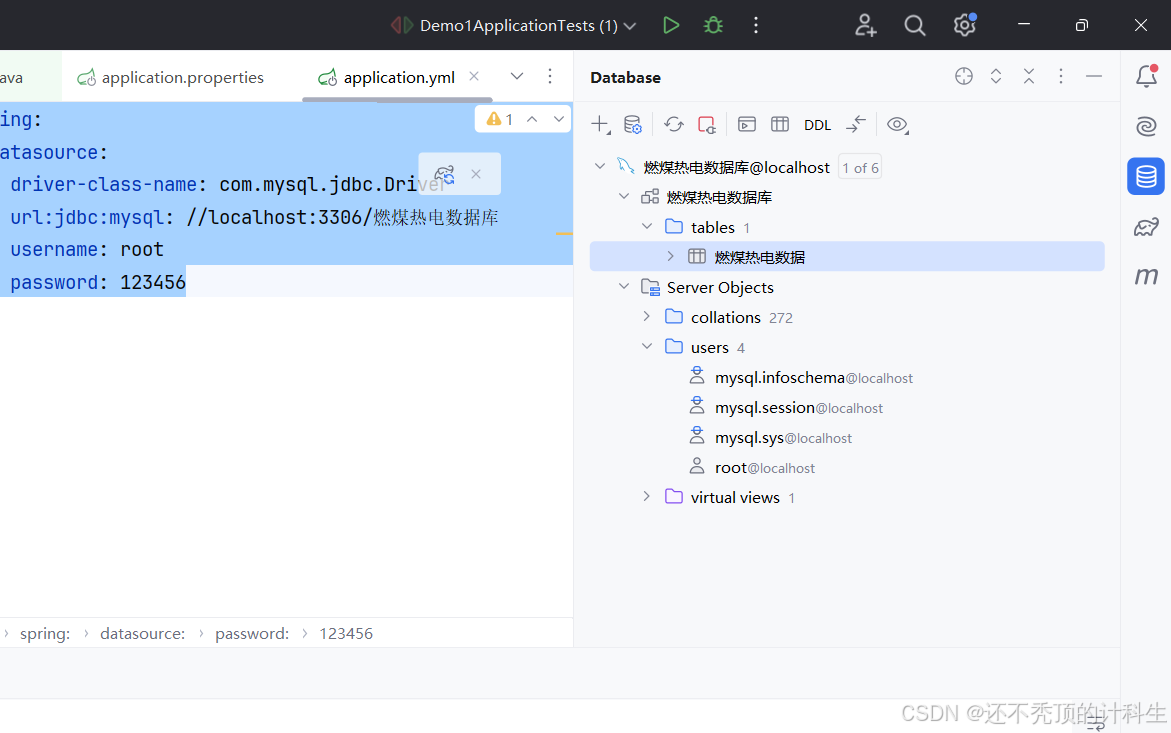Image resolution: width=1171 pixels, height=733 pixels.
Task: Dismiss the floating reload popup X
Action: (476, 174)
